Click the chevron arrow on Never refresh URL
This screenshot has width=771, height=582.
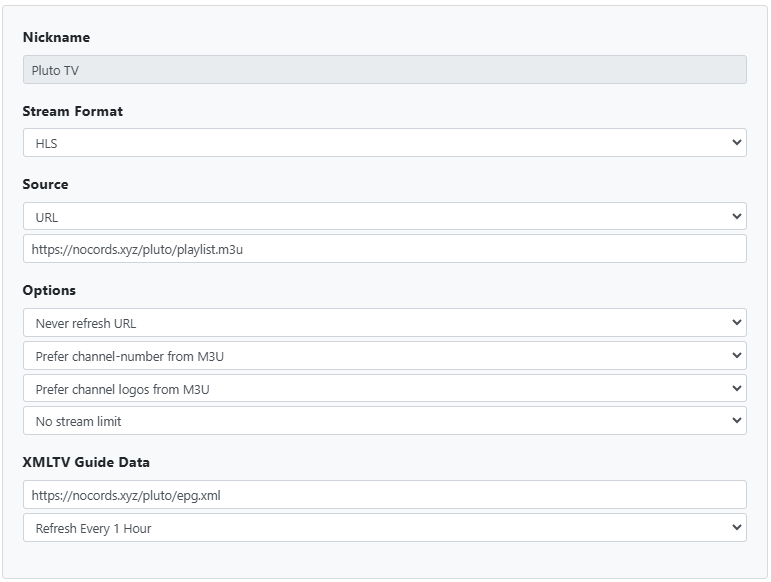[737, 323]
